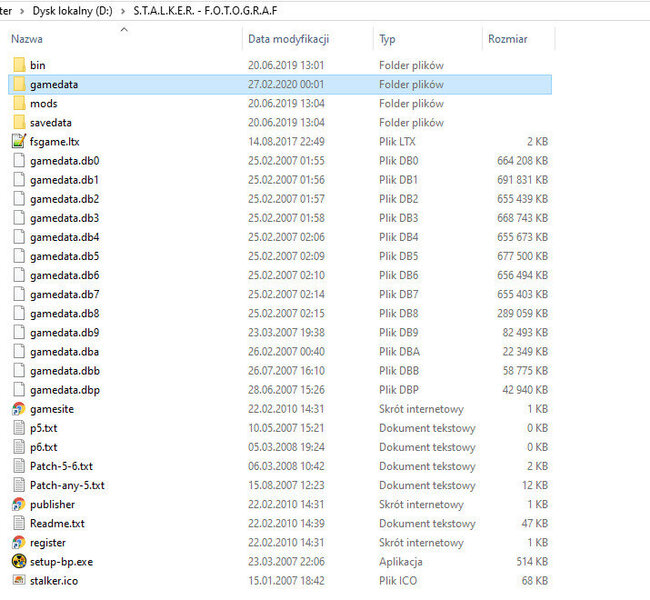Expand the chevron before Dysk lokalny (D:)
650x600 pixels.
(22, 11)
